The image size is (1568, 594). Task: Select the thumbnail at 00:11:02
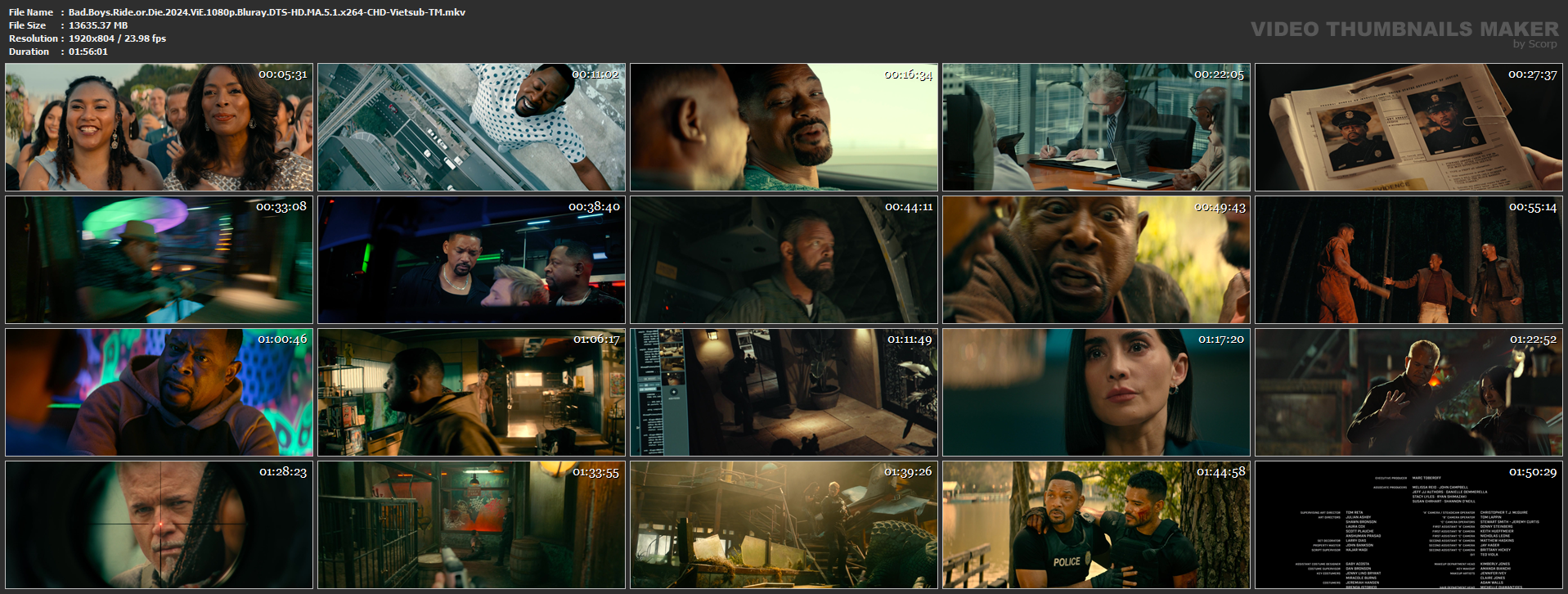coord(471,127)
